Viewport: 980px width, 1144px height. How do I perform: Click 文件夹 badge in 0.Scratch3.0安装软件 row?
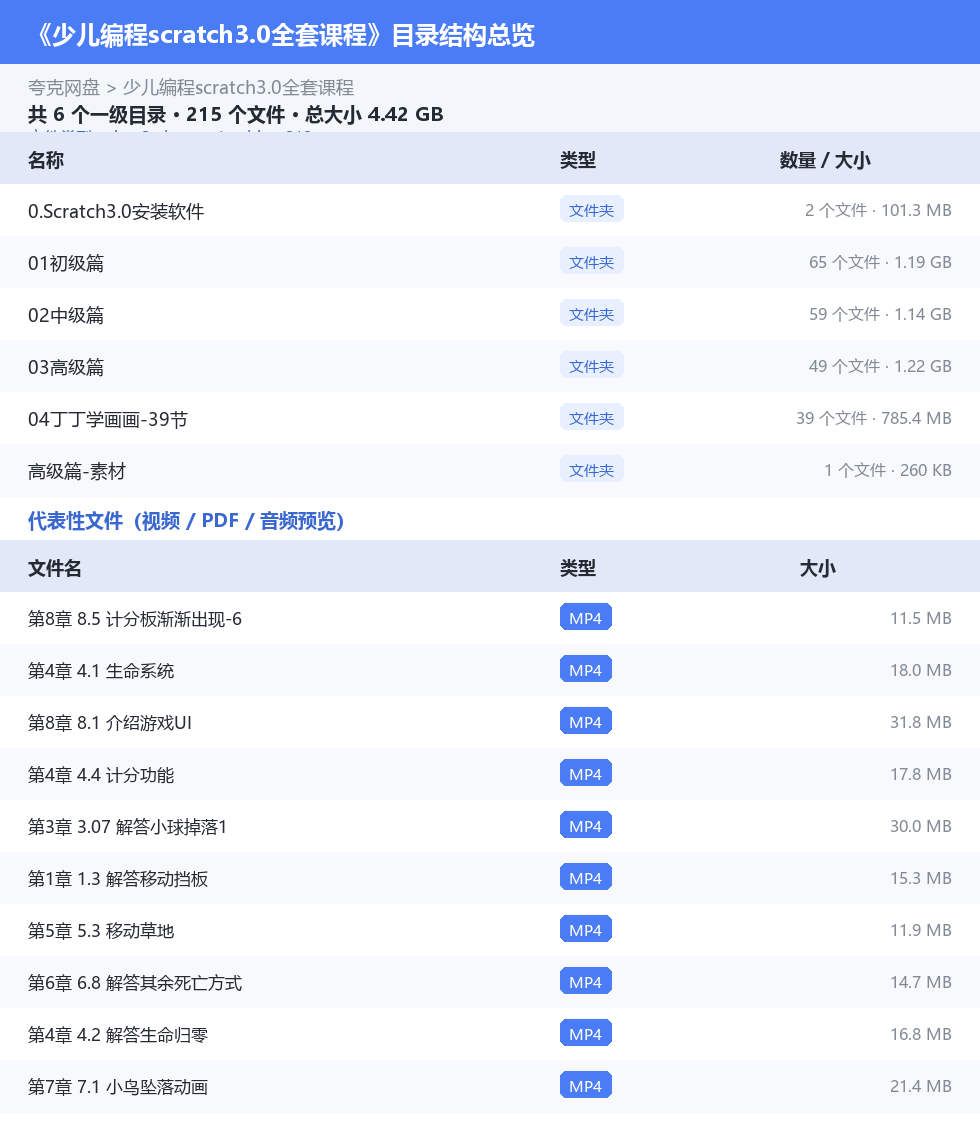click(x=591, y=209)
